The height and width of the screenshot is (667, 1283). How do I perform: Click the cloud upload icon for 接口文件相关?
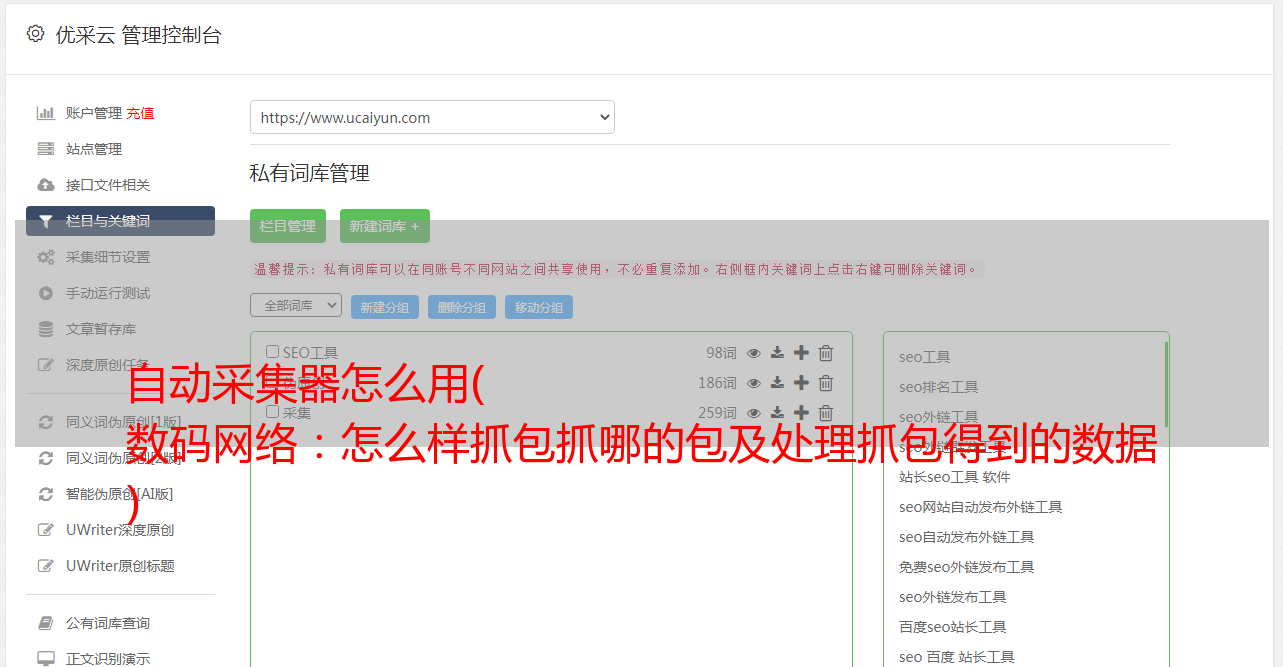point(45,185)
